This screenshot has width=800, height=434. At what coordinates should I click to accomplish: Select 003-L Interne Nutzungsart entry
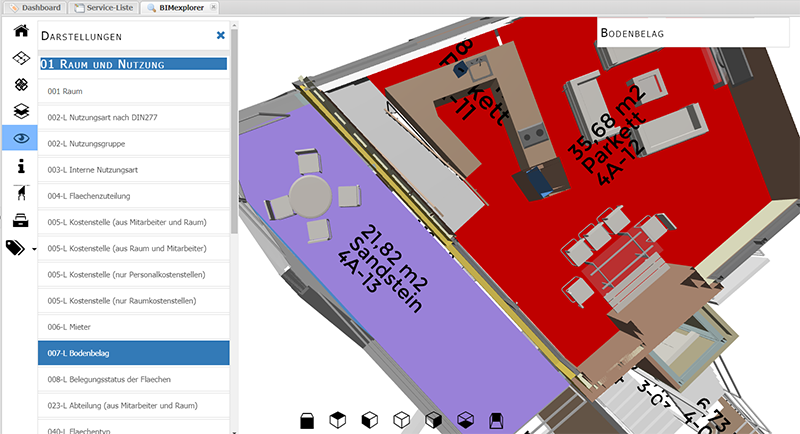pyautogui.click(x=134, y=170)
